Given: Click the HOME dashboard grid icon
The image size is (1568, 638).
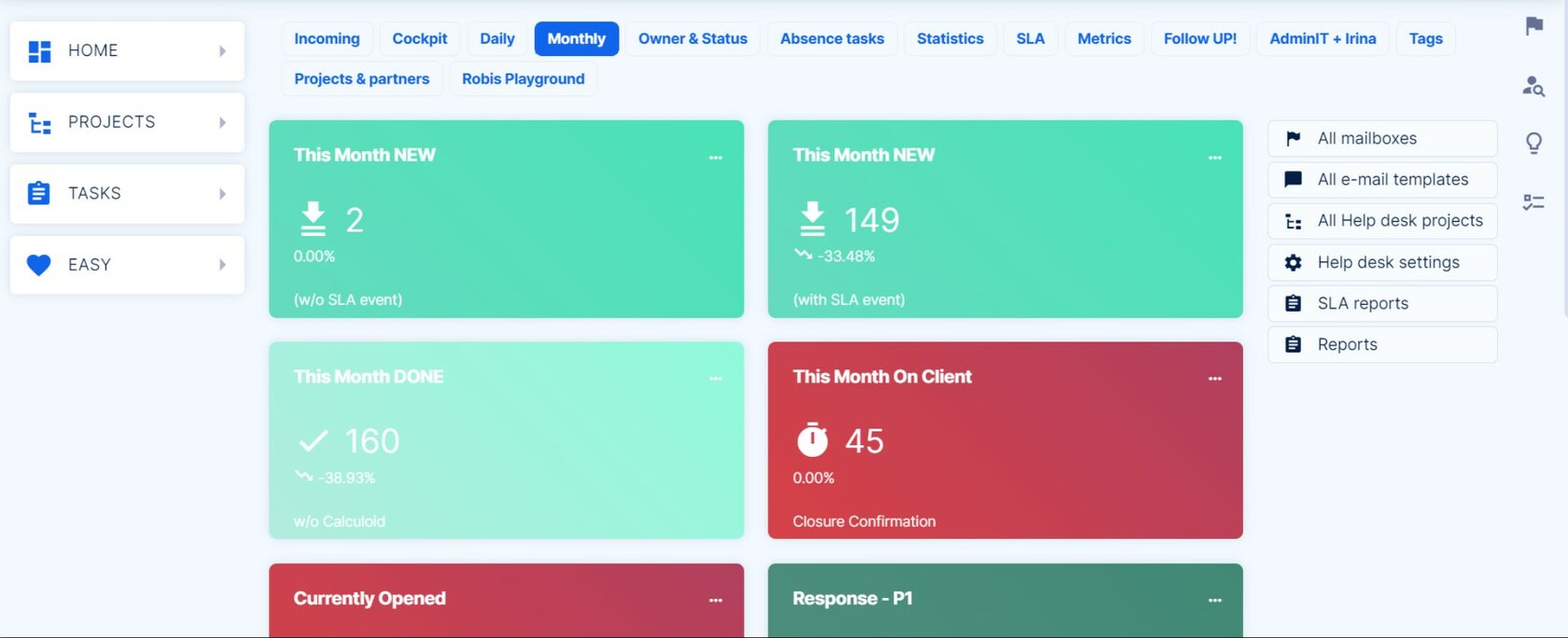Looking at the screenshot, I should tap(39, 51).
